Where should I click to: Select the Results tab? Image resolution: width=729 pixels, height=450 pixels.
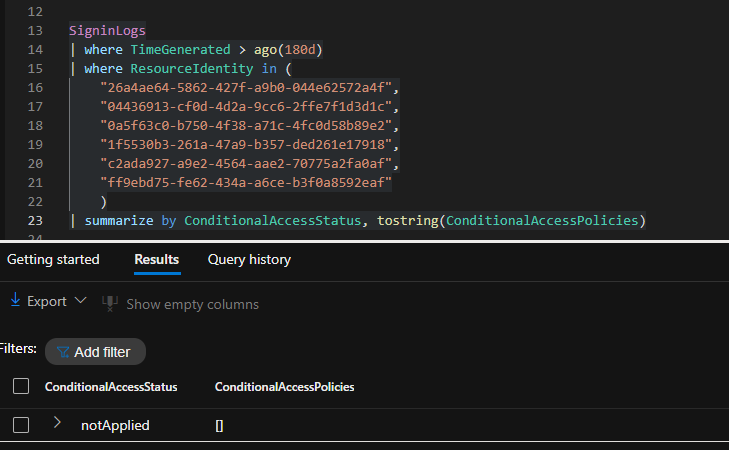(x=157, y=260)
